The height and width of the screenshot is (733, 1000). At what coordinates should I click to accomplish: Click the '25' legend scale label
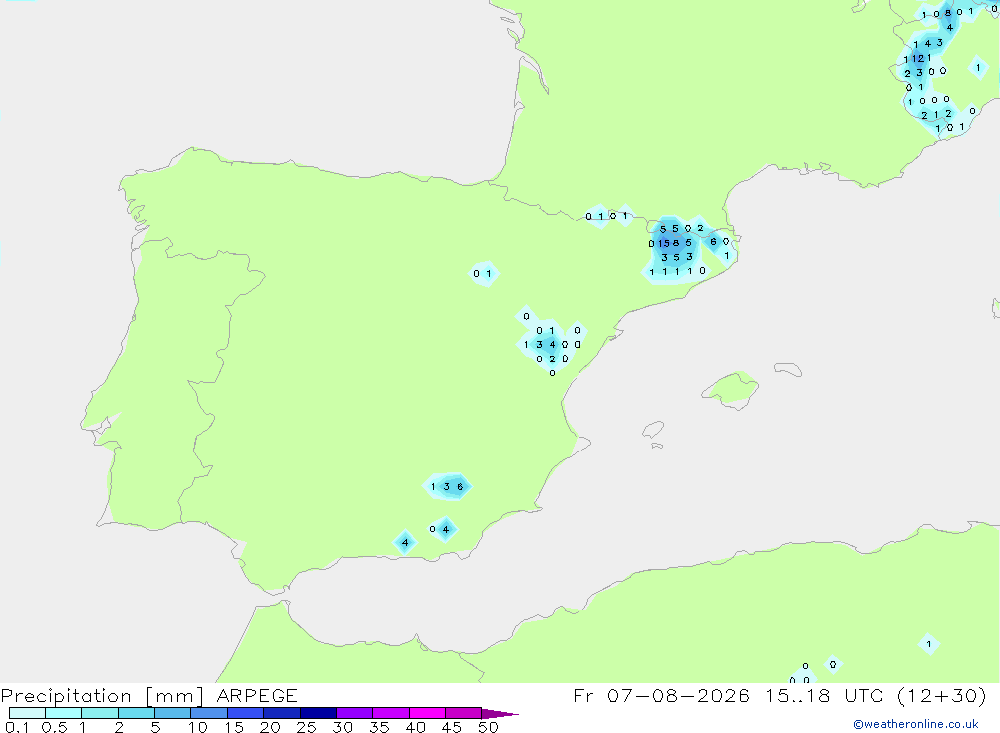click(x=306, y=727)
